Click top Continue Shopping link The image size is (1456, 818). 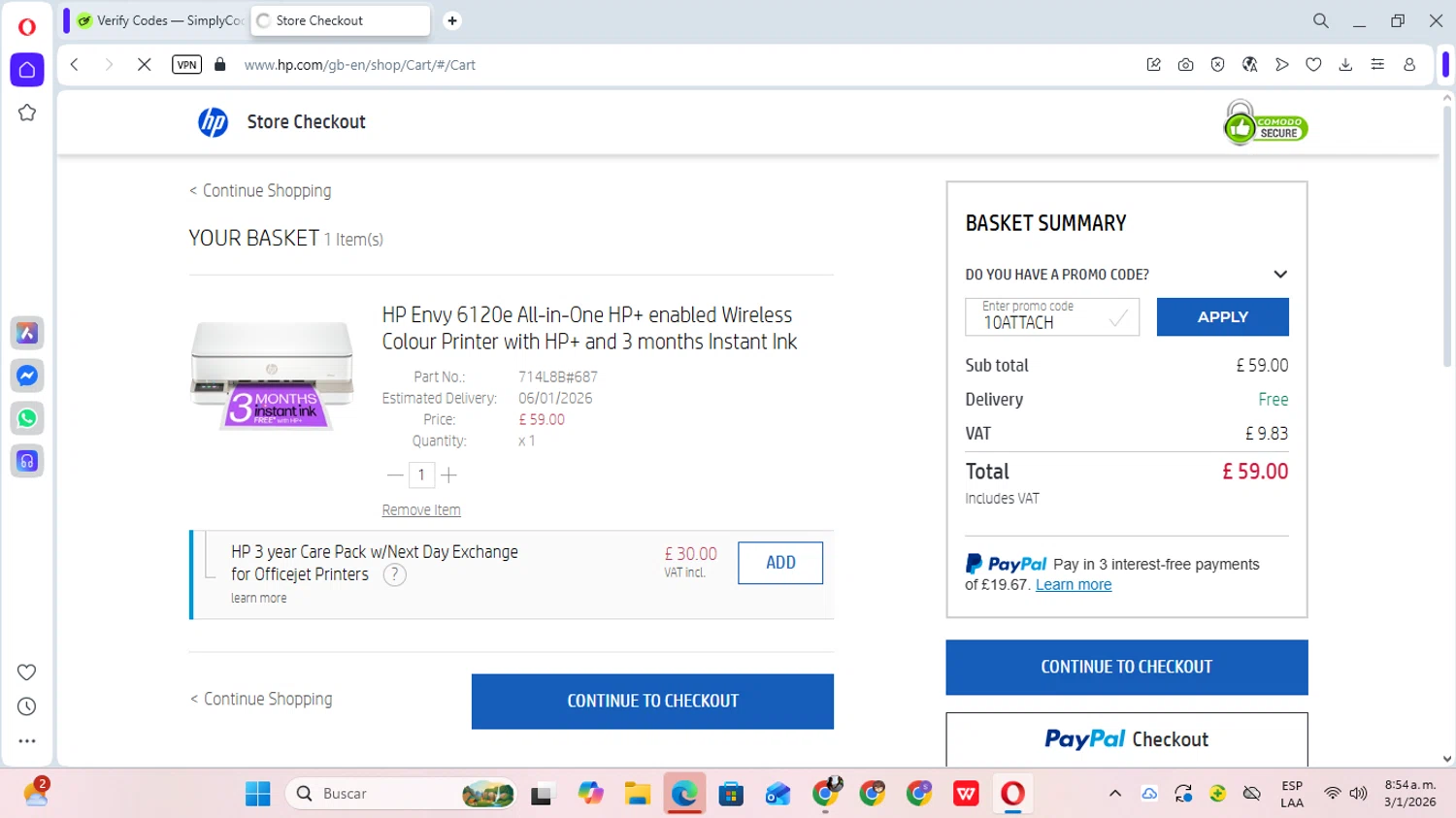click(x=260, y=191)
